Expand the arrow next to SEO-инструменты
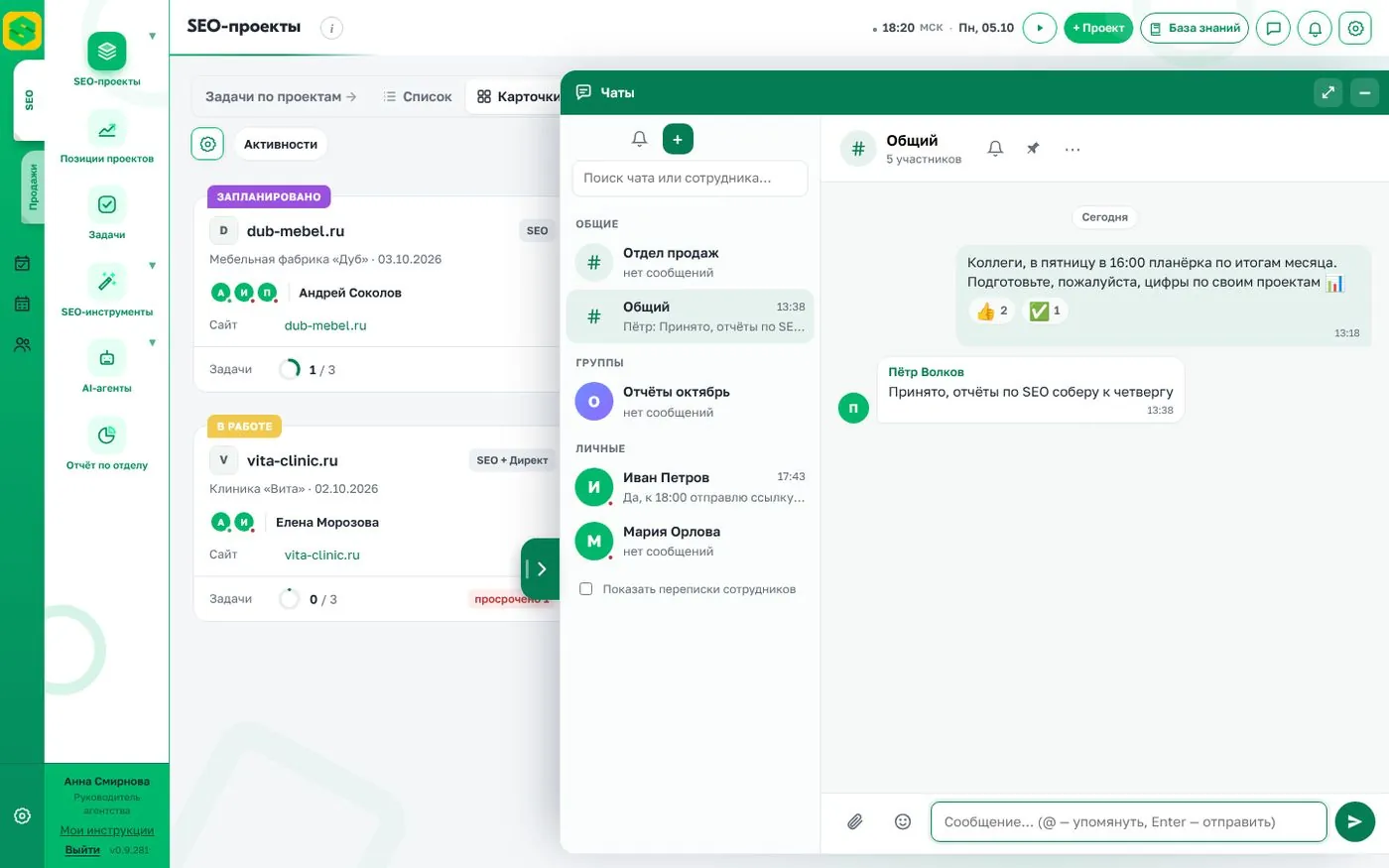Viewport: 1389px width, 868px height. click(152, 266)
